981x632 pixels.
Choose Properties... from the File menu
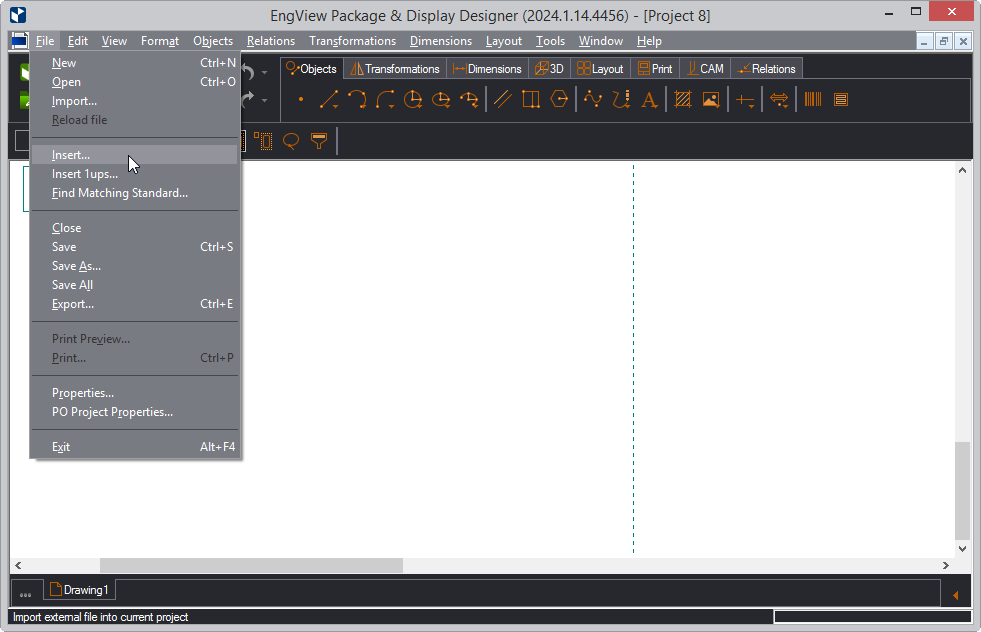(135, 393)
